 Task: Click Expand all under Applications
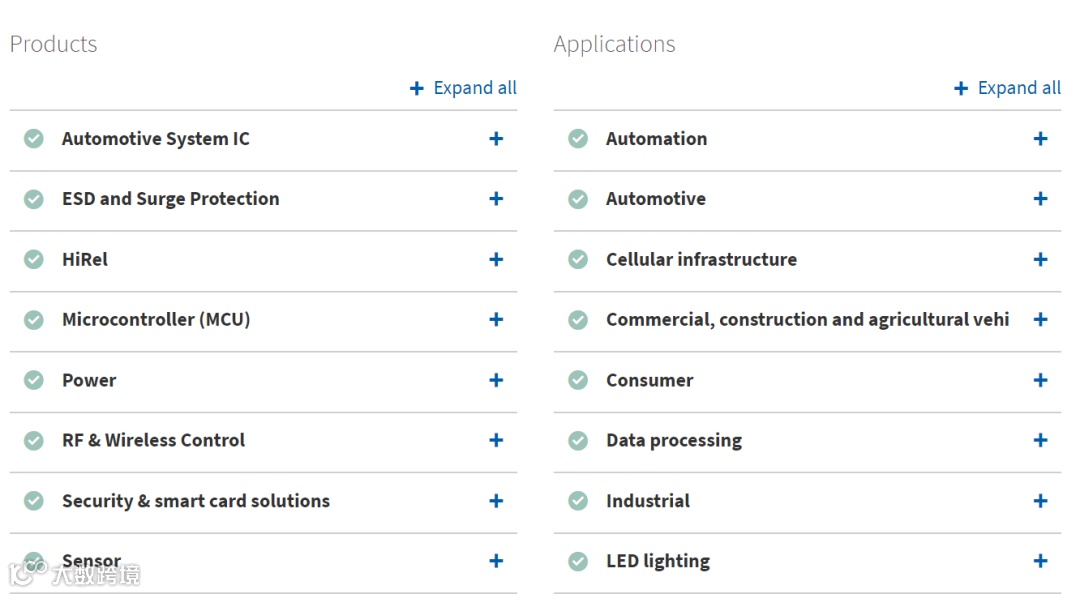pos(1008,88)
